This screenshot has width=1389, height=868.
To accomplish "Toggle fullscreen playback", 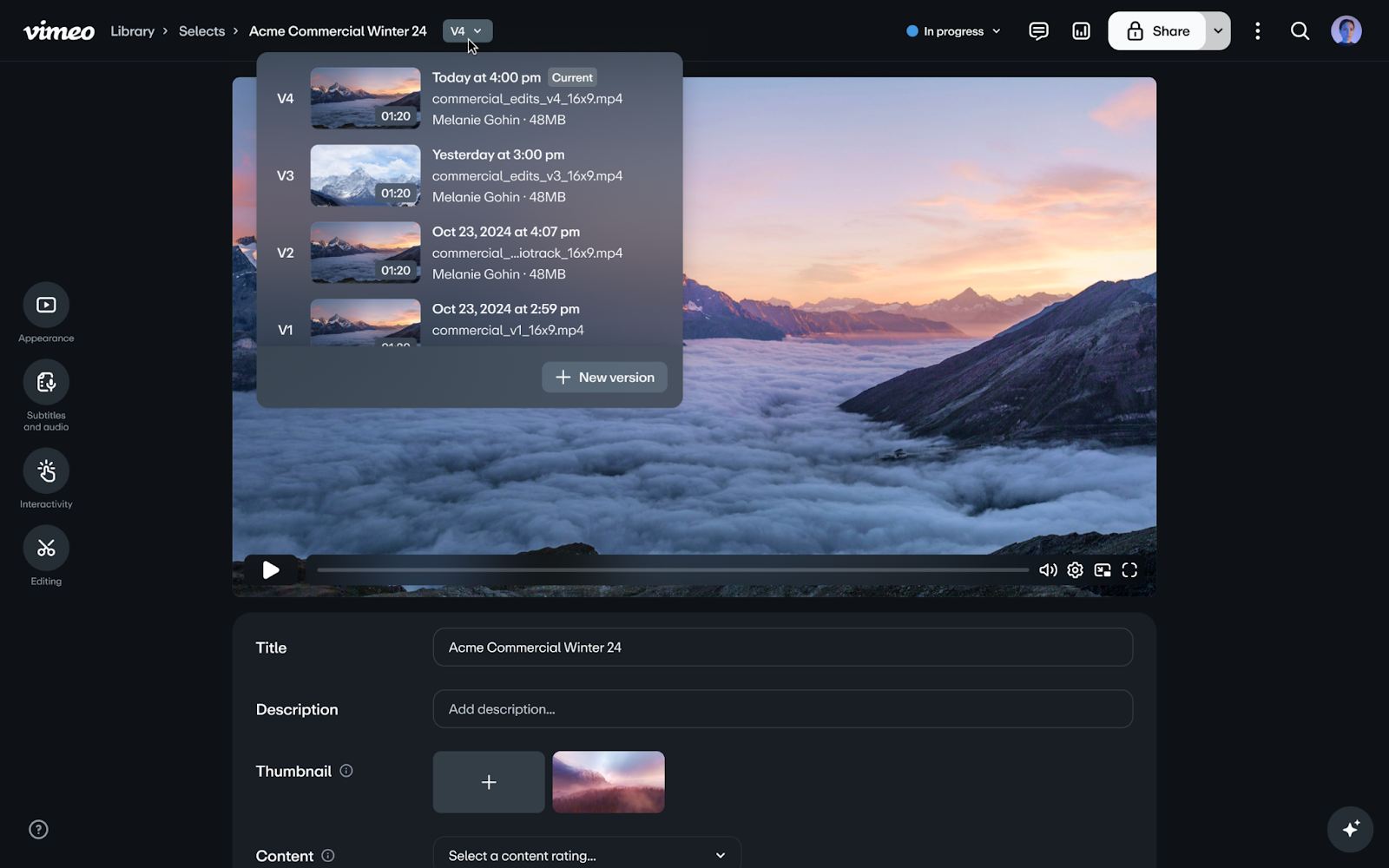I will pos(1129,569).
